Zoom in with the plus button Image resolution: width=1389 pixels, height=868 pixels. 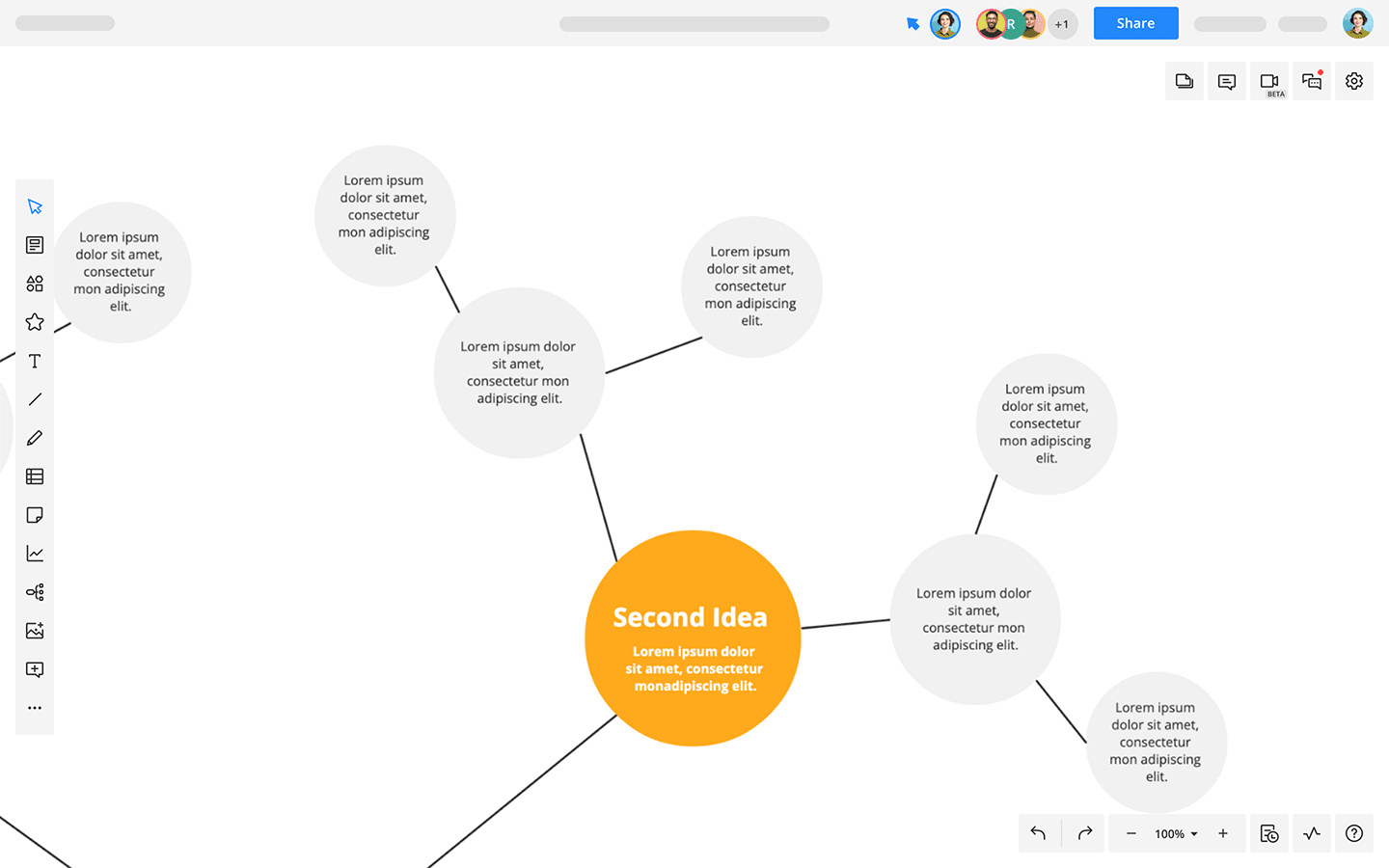[x=1223, y=833]
